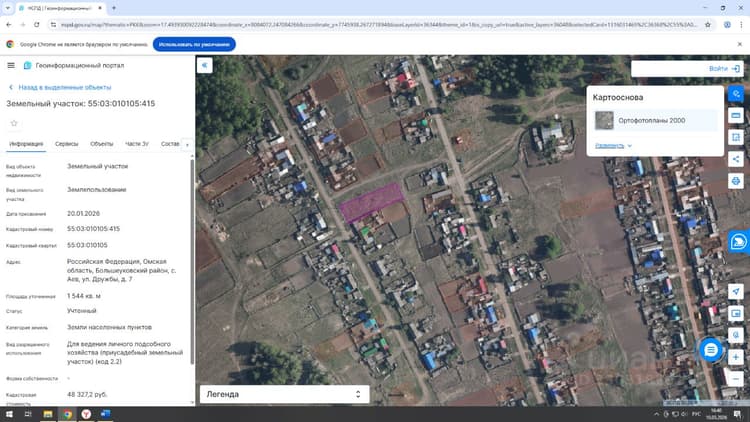
Task: Click the Войти login button
Action: click(724, 68)
